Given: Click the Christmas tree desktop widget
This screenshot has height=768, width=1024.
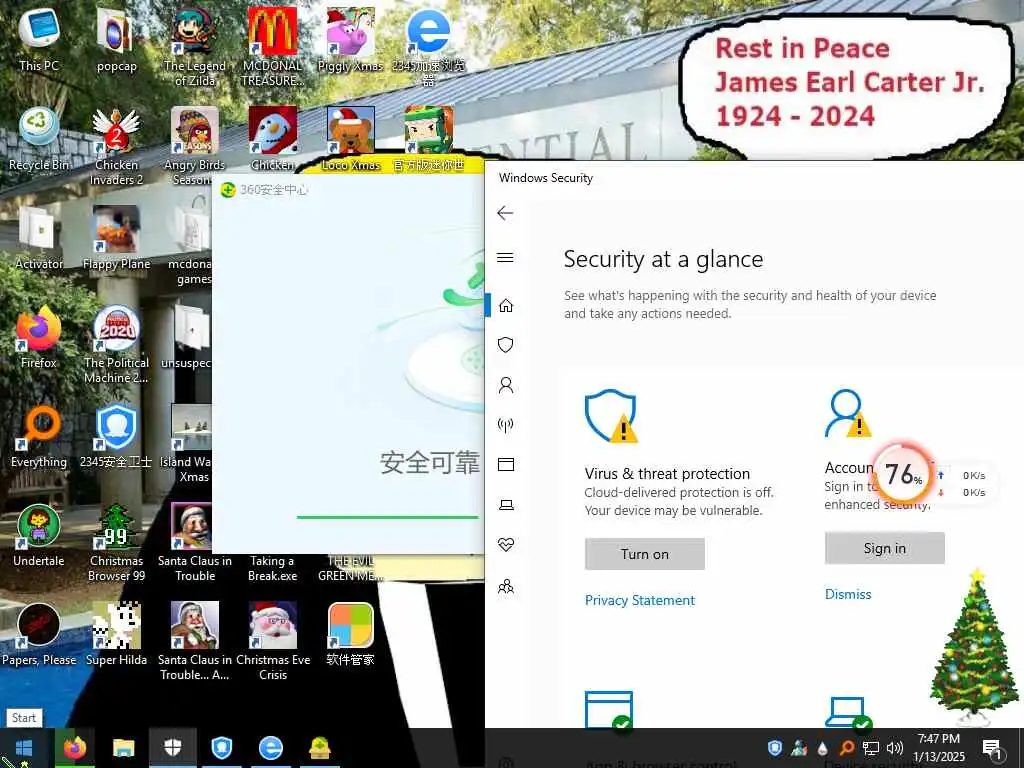Looking at the screenshot, I should pos(973,647).
